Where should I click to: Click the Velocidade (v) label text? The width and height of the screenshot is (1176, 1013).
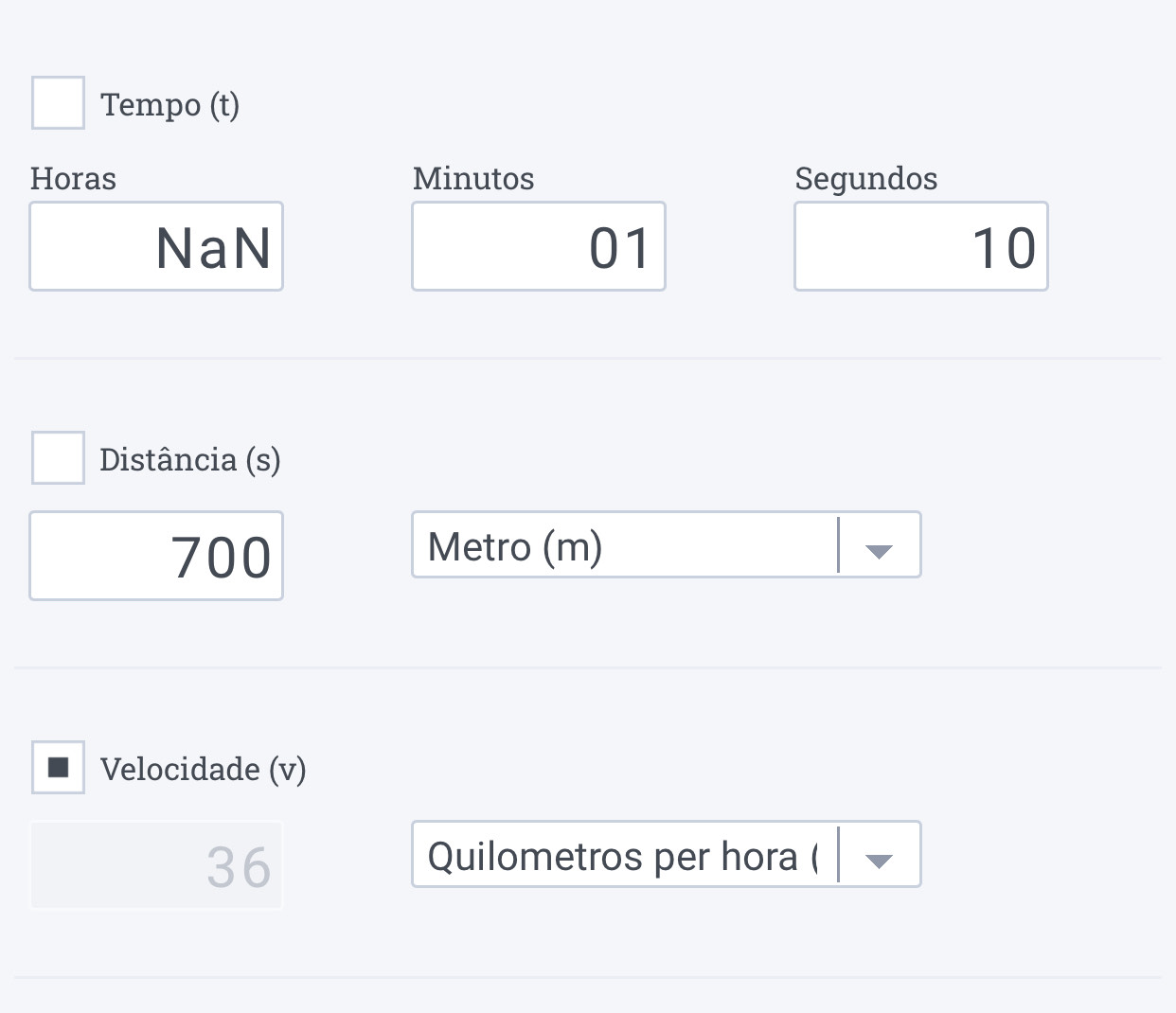point(203,769)
